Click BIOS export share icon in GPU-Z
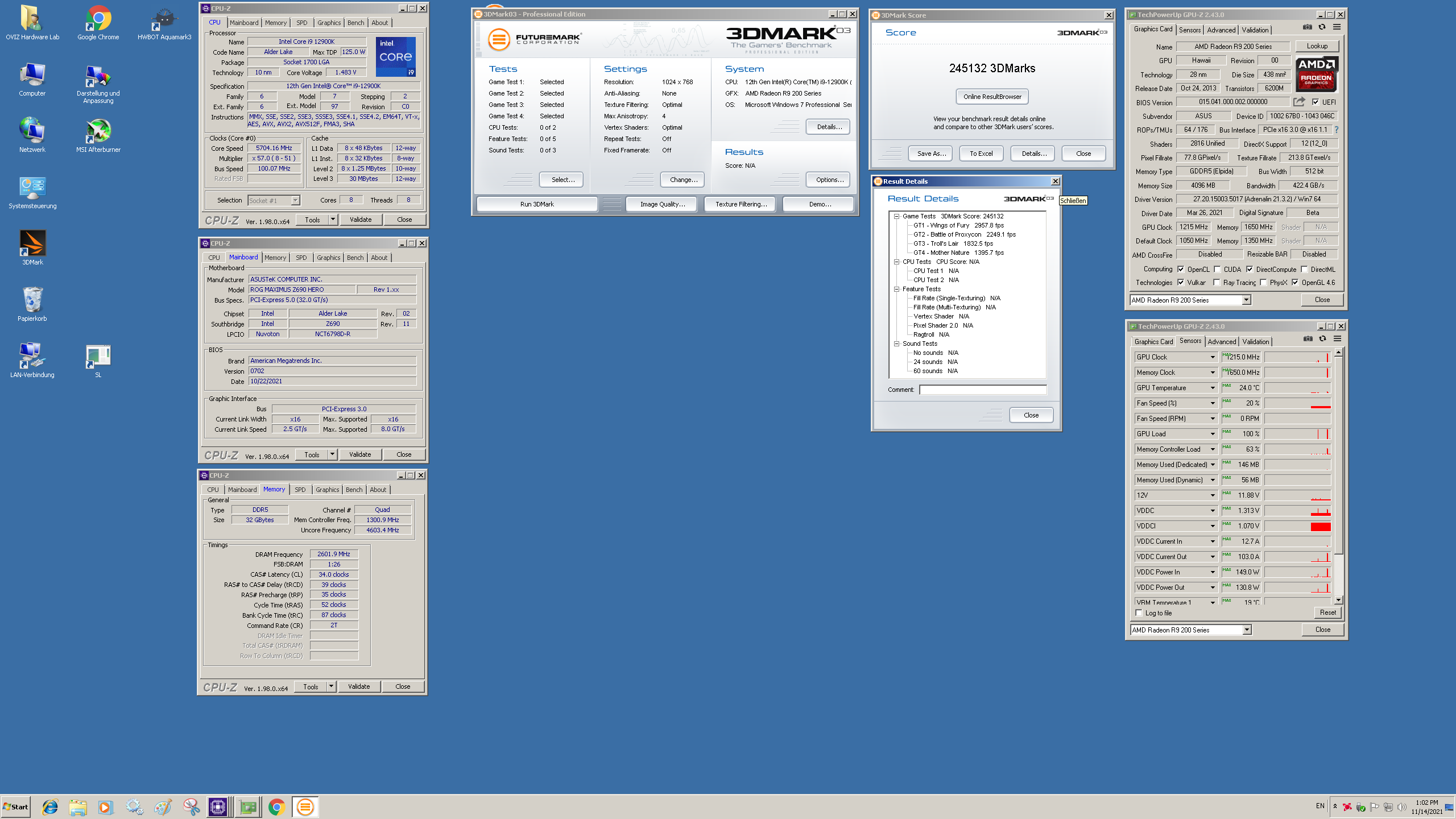 pyautogui.click(x=1299, y=102)
